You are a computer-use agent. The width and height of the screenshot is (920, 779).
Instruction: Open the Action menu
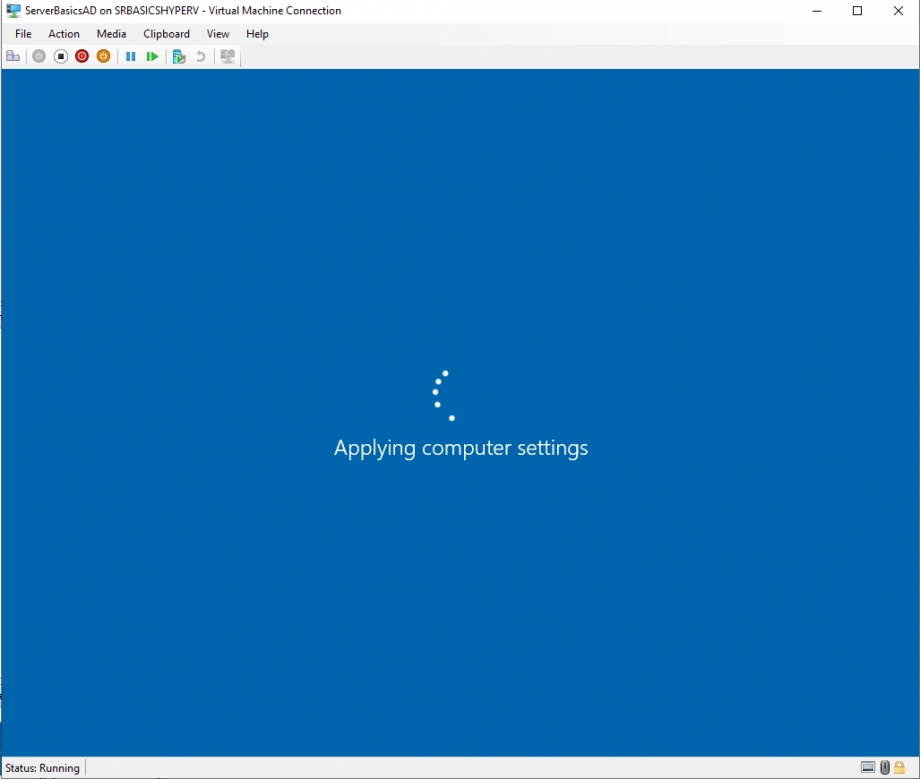(63, 33)
